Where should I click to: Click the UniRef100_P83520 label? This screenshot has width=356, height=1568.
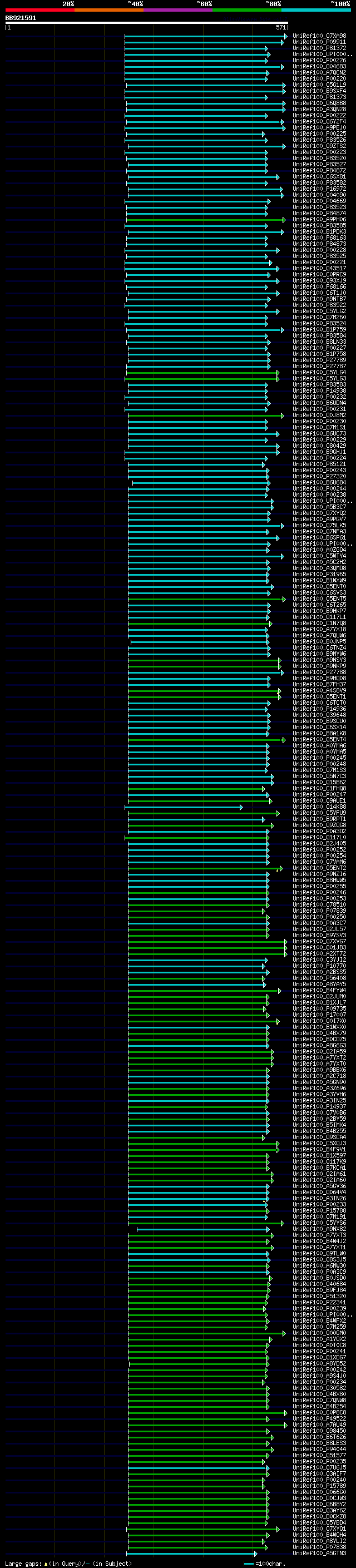(319, 159)
